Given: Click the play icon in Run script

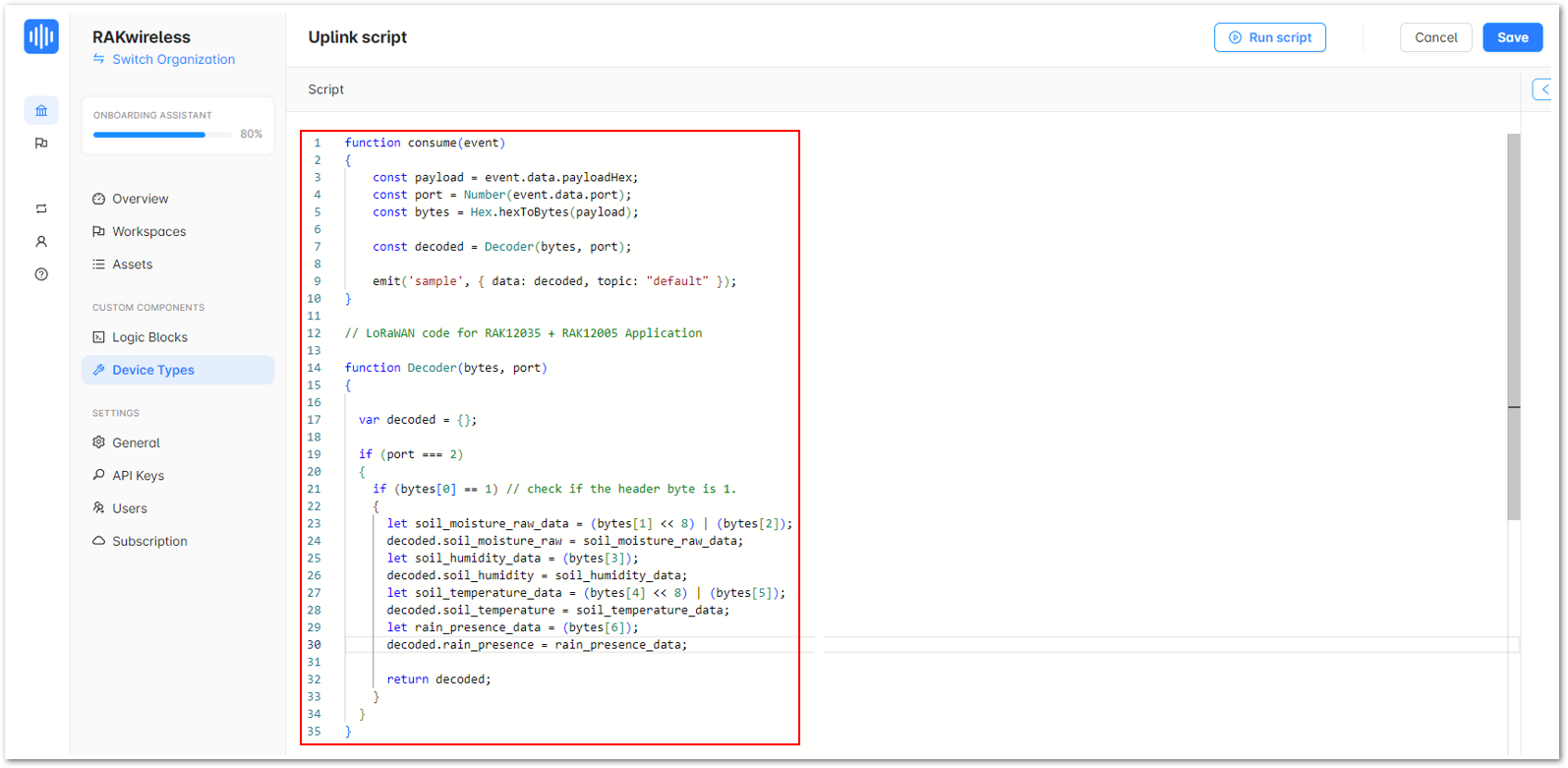Looking at the screenshot, I should pos(1235,37).
